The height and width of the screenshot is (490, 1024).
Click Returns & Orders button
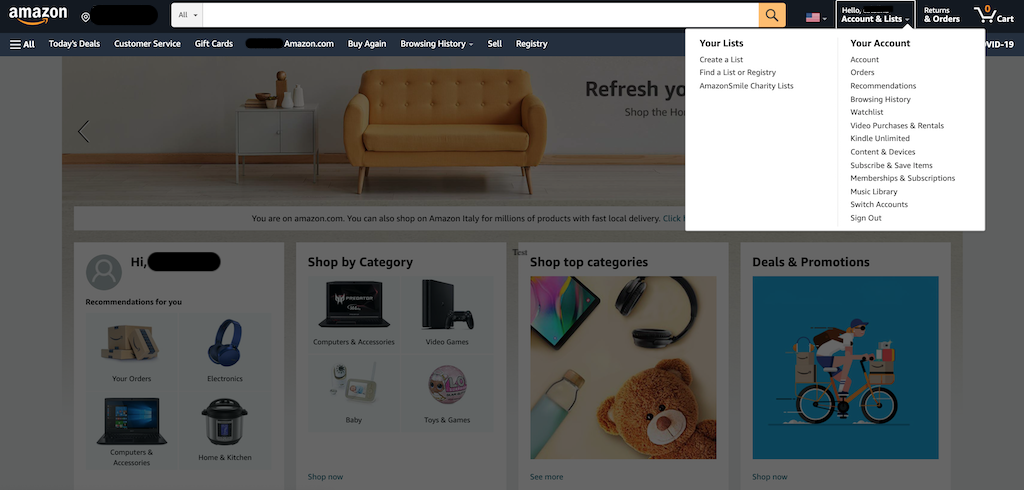pos(941,15)
